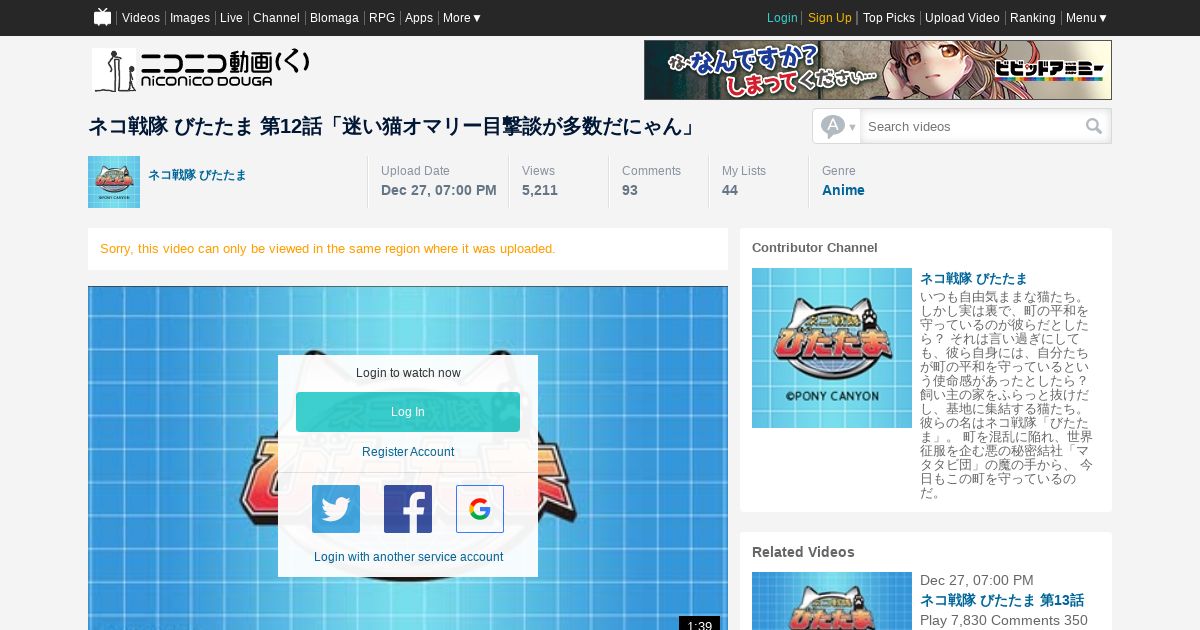
Task: Click the Sign Up link
Action: [830, 18]
